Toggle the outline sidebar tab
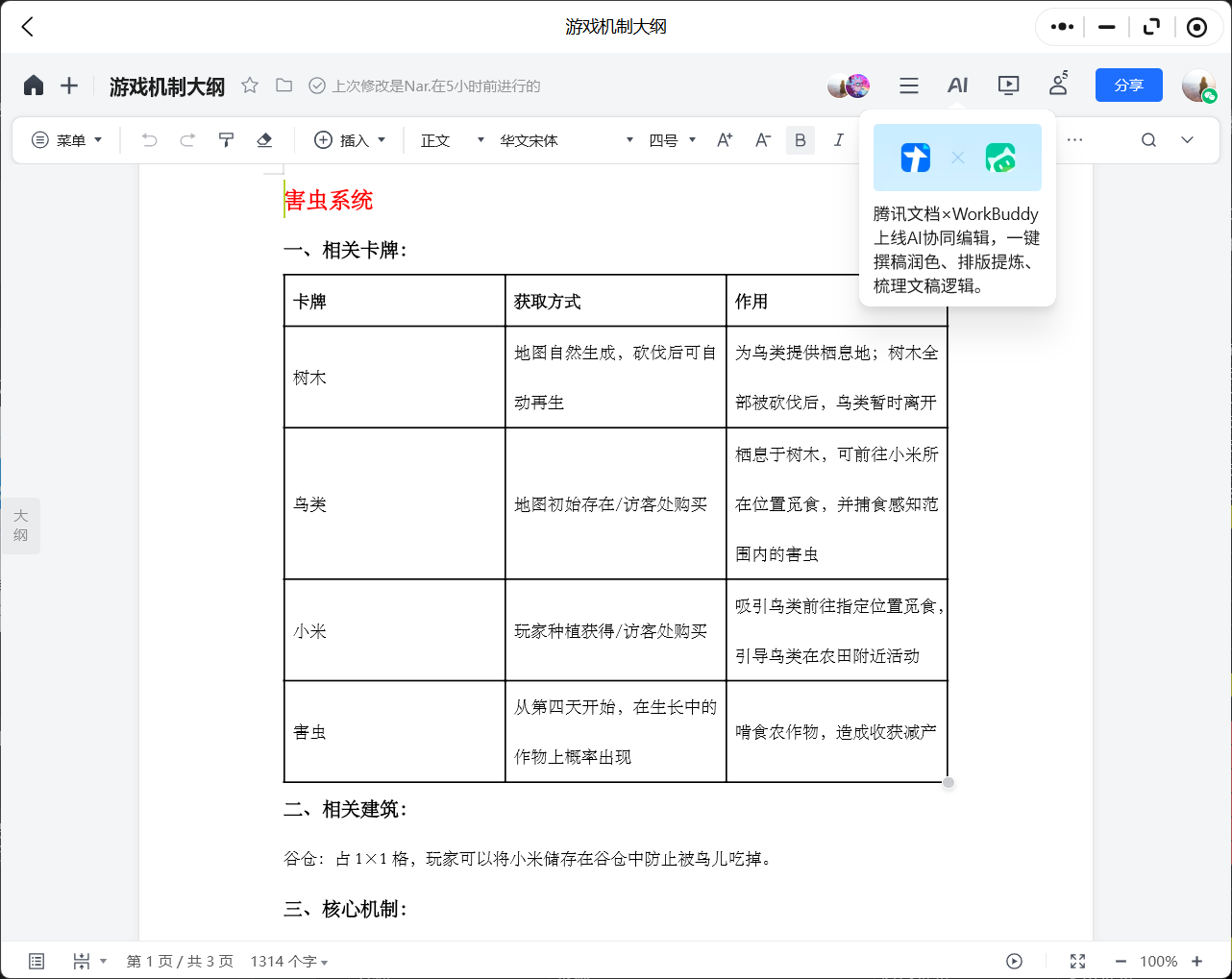Screen dimensions: 1232x979 [x=21, y=526]
